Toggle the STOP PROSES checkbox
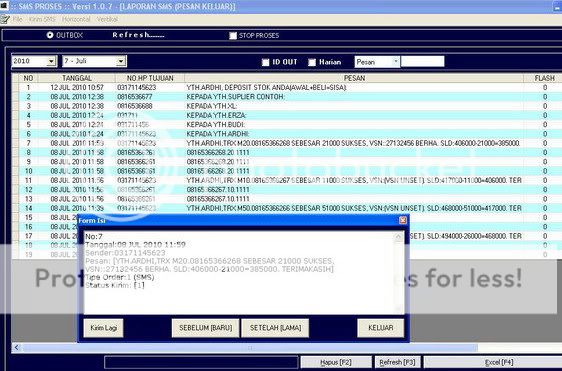562x371 pixels. (x=233, y=35)
